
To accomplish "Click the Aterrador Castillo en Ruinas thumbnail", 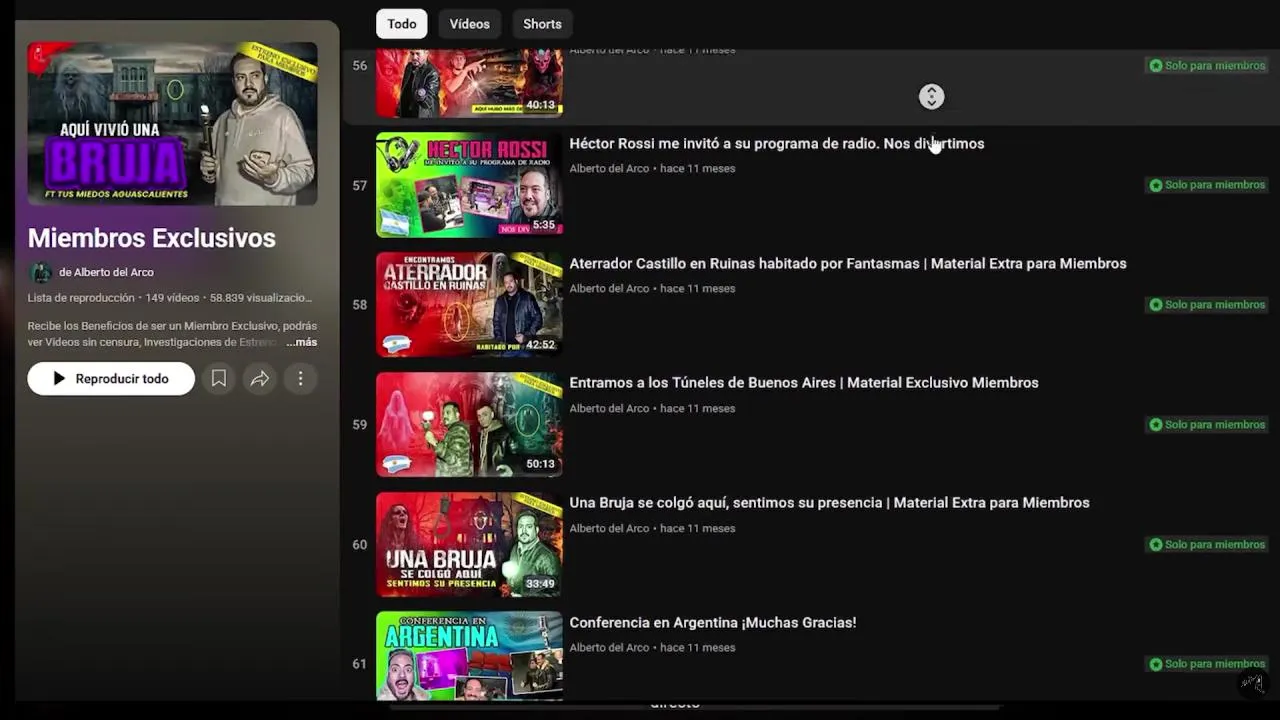I will tap(469, 305).
